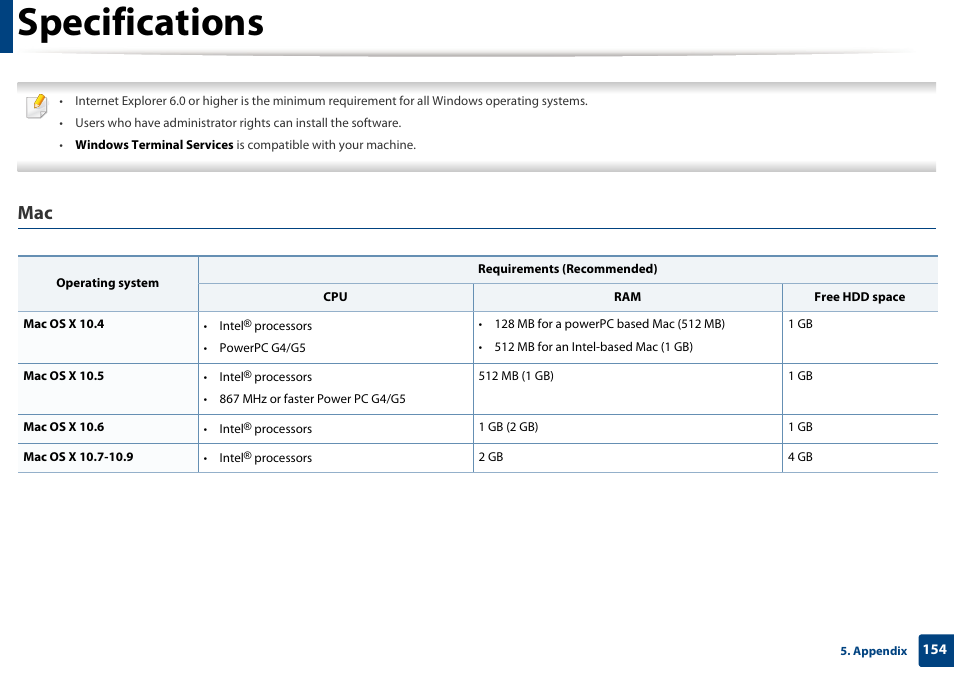954x675 pixels.
Task: Click the note icon beside Internet Explorer bullet
Action: (37, 107)
